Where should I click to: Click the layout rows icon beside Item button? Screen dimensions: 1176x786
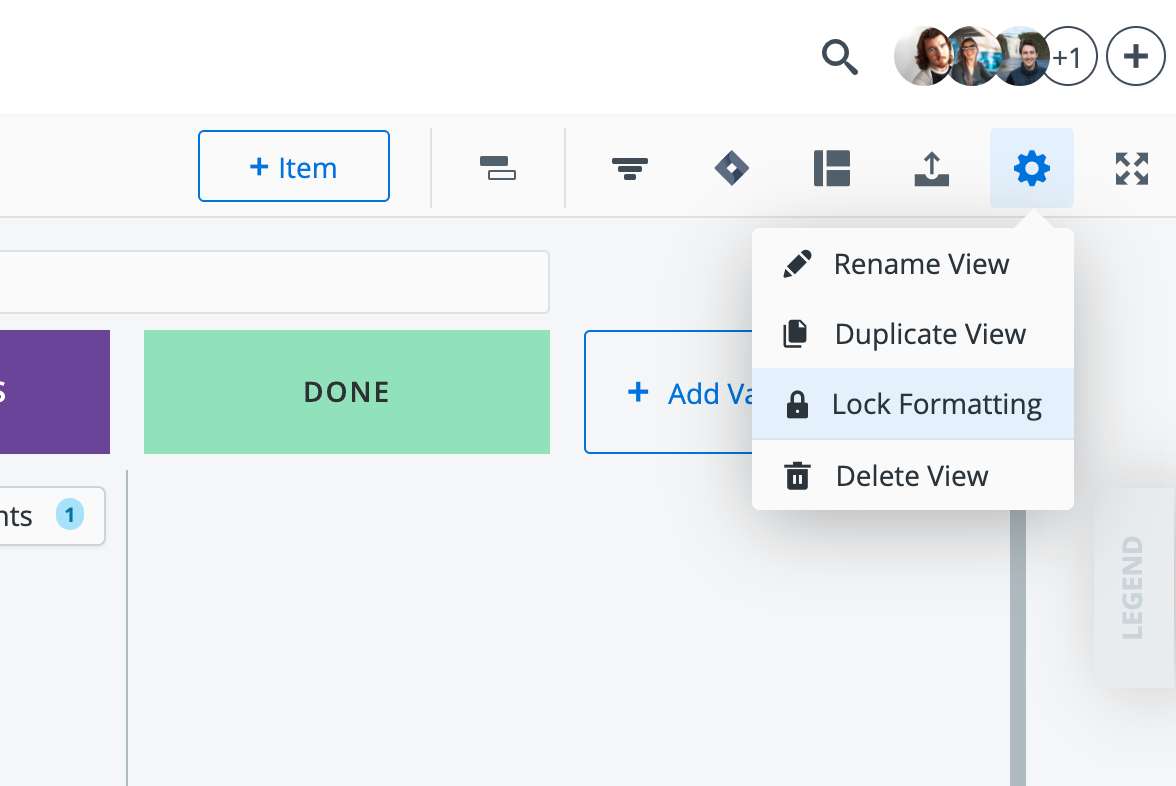498,168
